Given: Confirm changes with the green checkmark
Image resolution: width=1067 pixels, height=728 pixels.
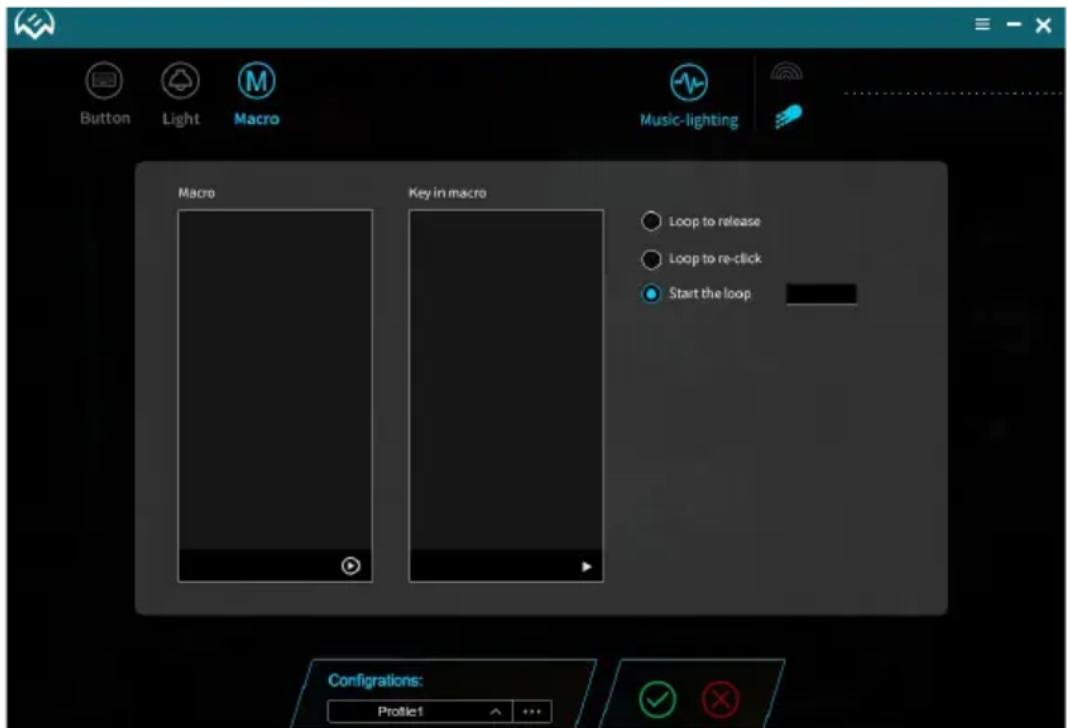Looking at the screenshot, I should (x=657, y=699).
